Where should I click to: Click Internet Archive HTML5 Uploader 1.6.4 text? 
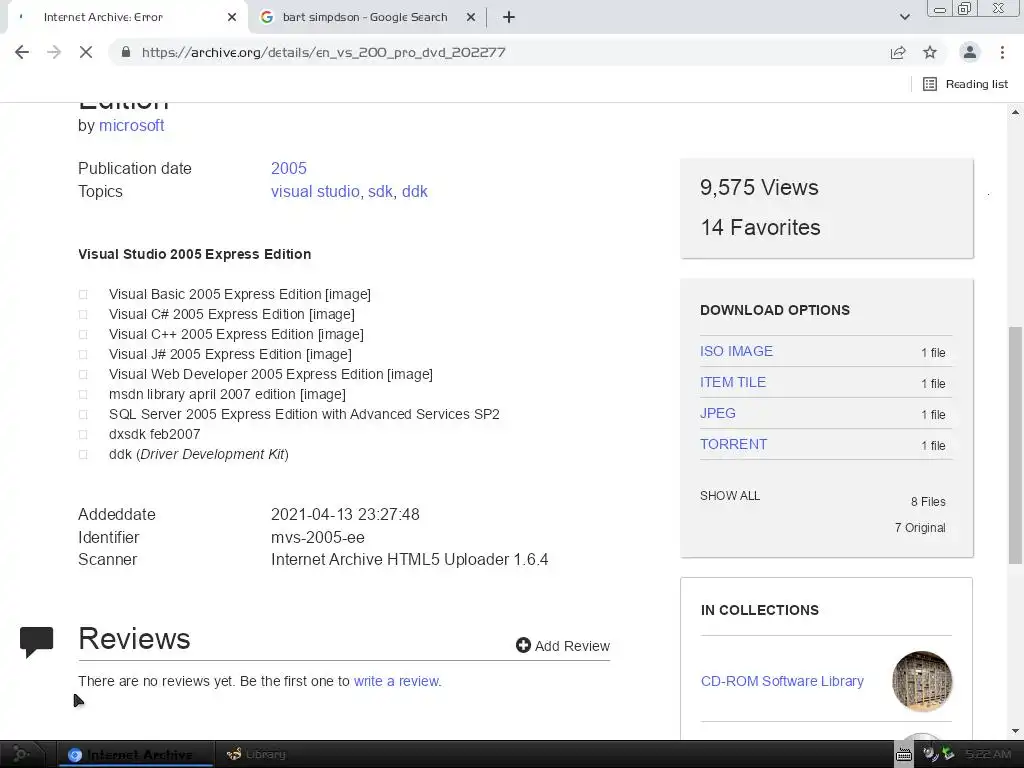pyautogui.click(x=409, y=560)
